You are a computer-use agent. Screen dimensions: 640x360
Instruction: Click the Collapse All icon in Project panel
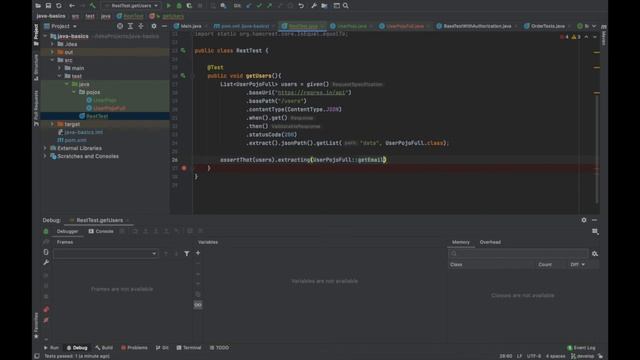(141, 26)
